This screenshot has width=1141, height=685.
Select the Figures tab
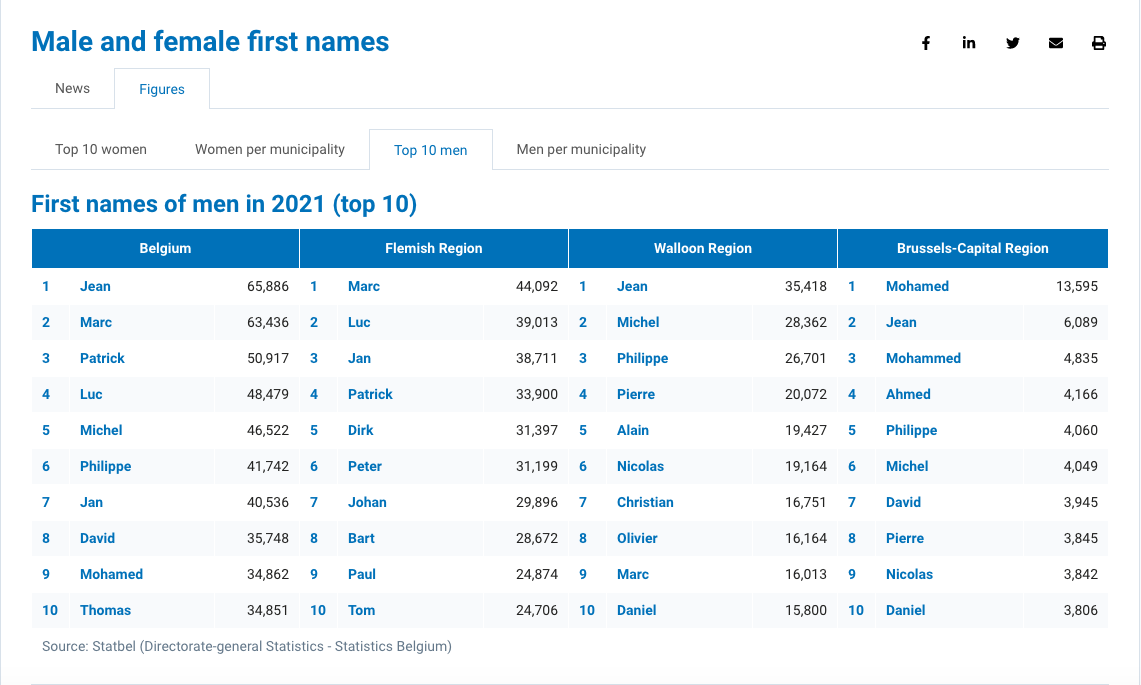[162, 89]
